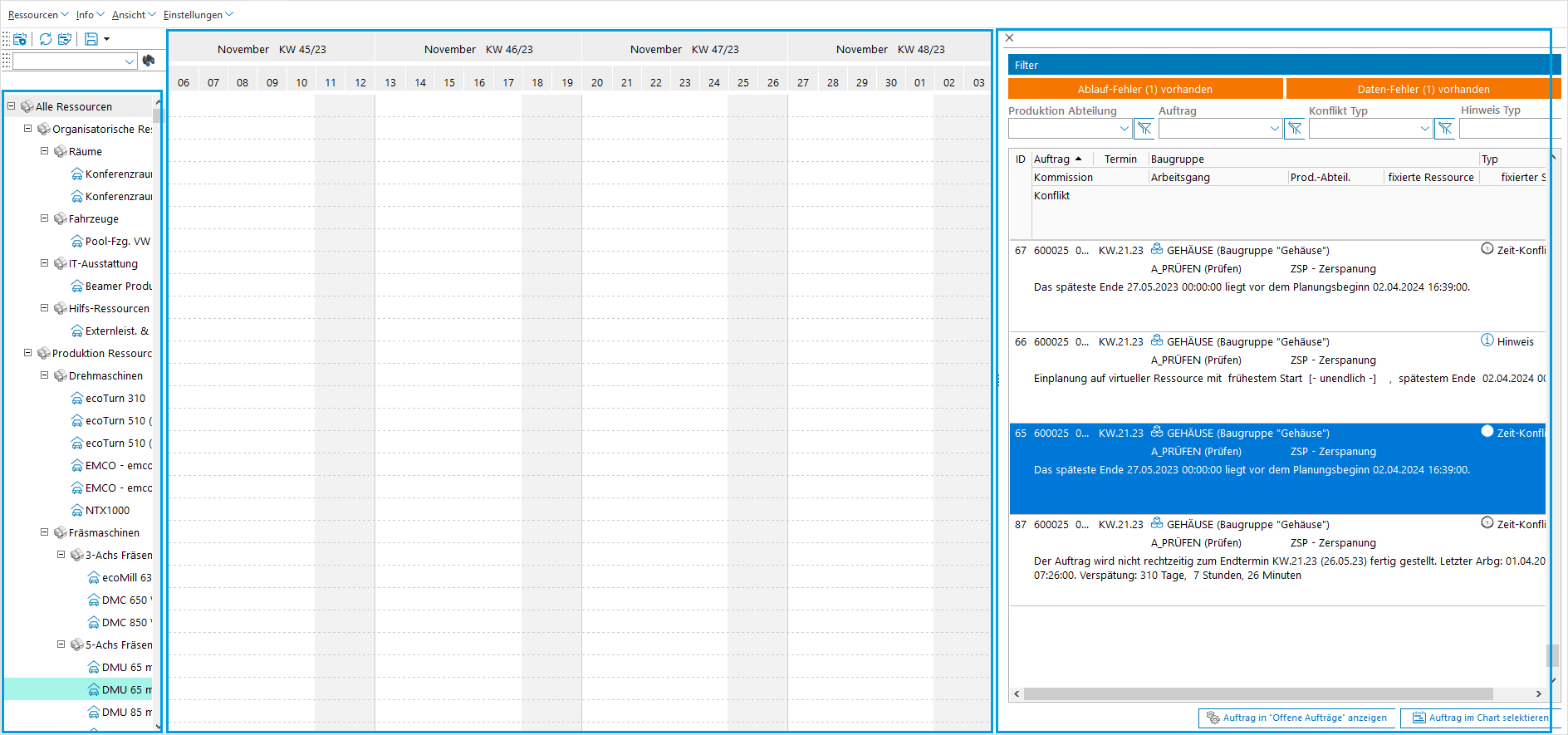The height and width of the screenshot is (735, 1568).
Task: Clear the Konflikt Typ filter icon
Action: point(1445,129)
